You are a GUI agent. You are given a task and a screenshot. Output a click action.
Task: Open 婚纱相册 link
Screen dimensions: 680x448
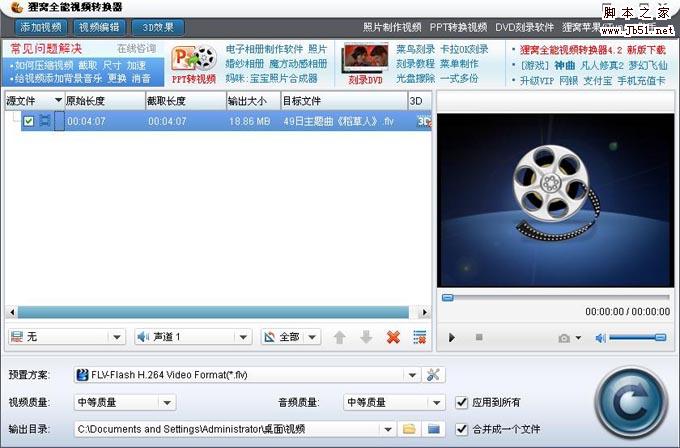(x=245, y=64)
